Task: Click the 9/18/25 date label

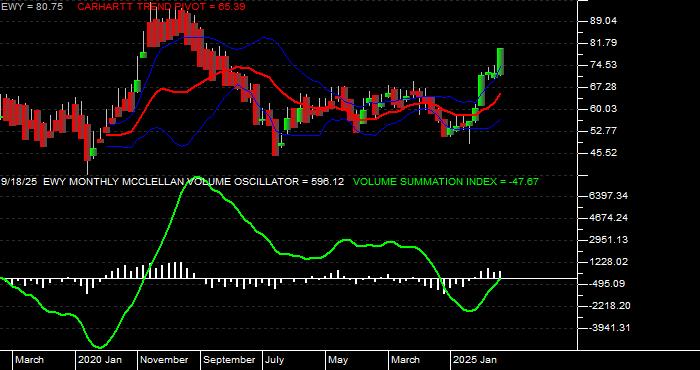Action: 19,182
